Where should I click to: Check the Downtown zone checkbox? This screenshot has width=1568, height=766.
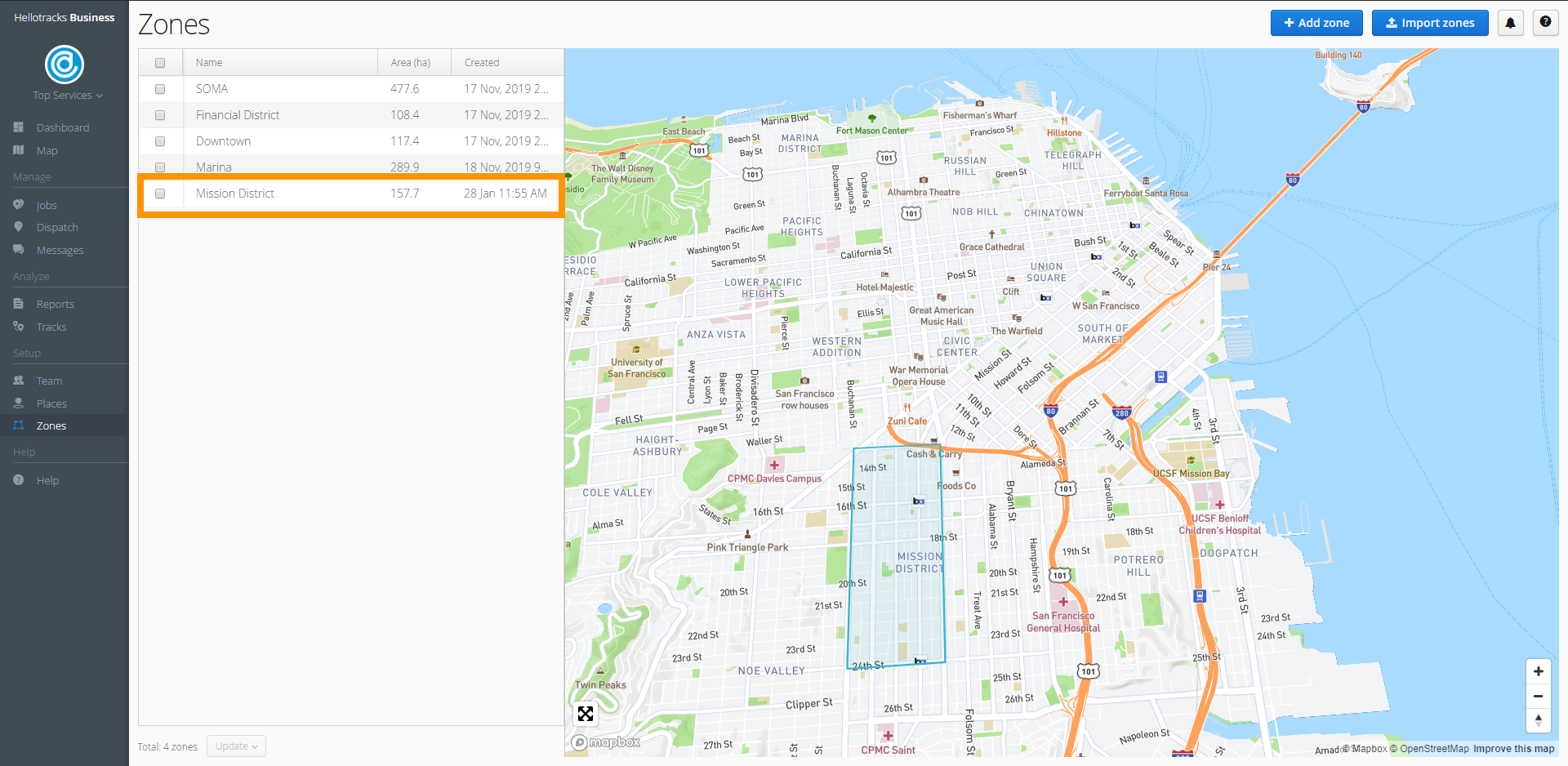pyautogui.click(x=160, y=141)
